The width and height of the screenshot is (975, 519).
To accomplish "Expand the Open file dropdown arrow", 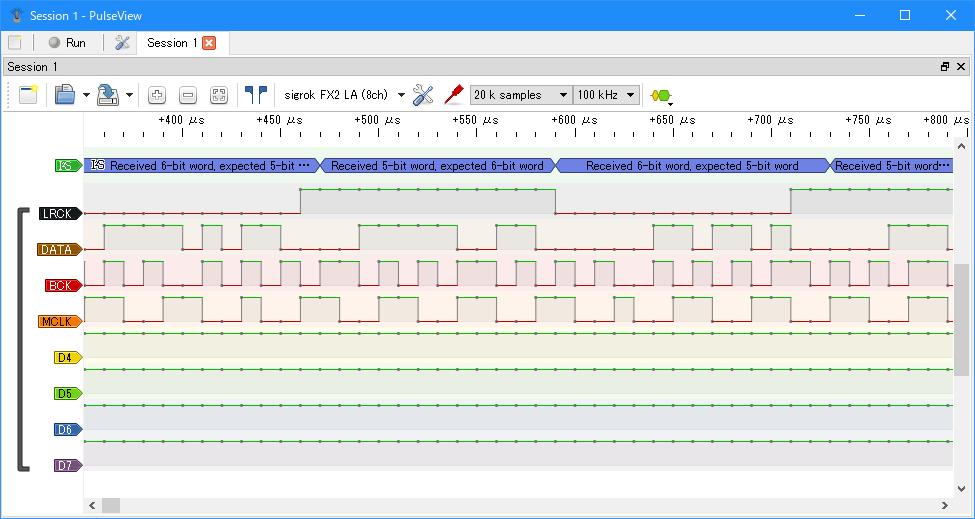I will tap(86, 95).
